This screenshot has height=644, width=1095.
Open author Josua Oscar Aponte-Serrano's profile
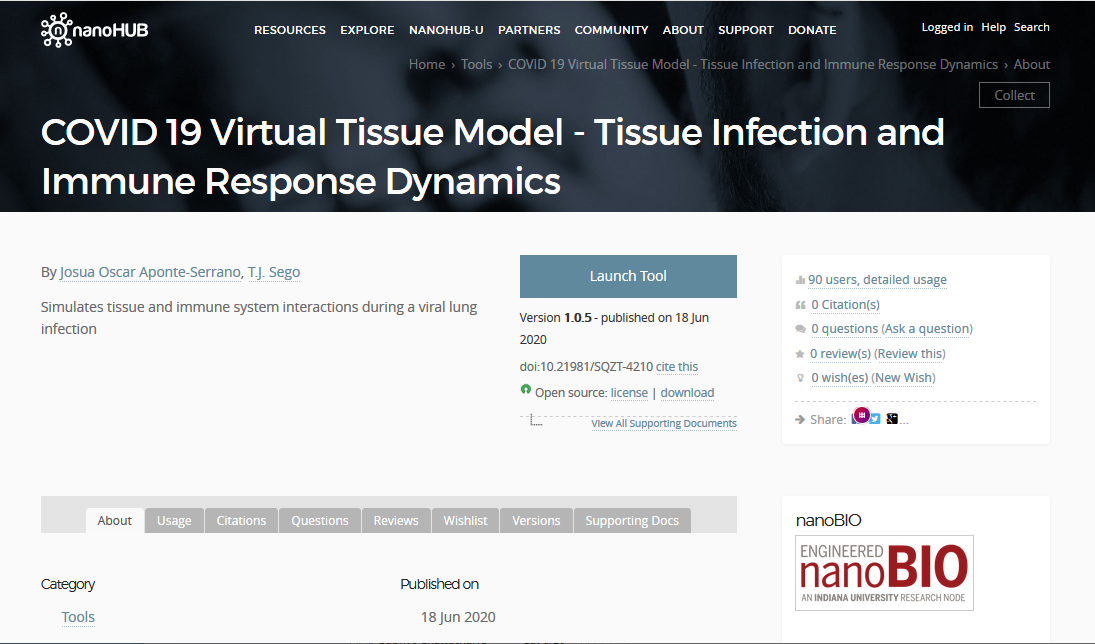pos(150,272)
